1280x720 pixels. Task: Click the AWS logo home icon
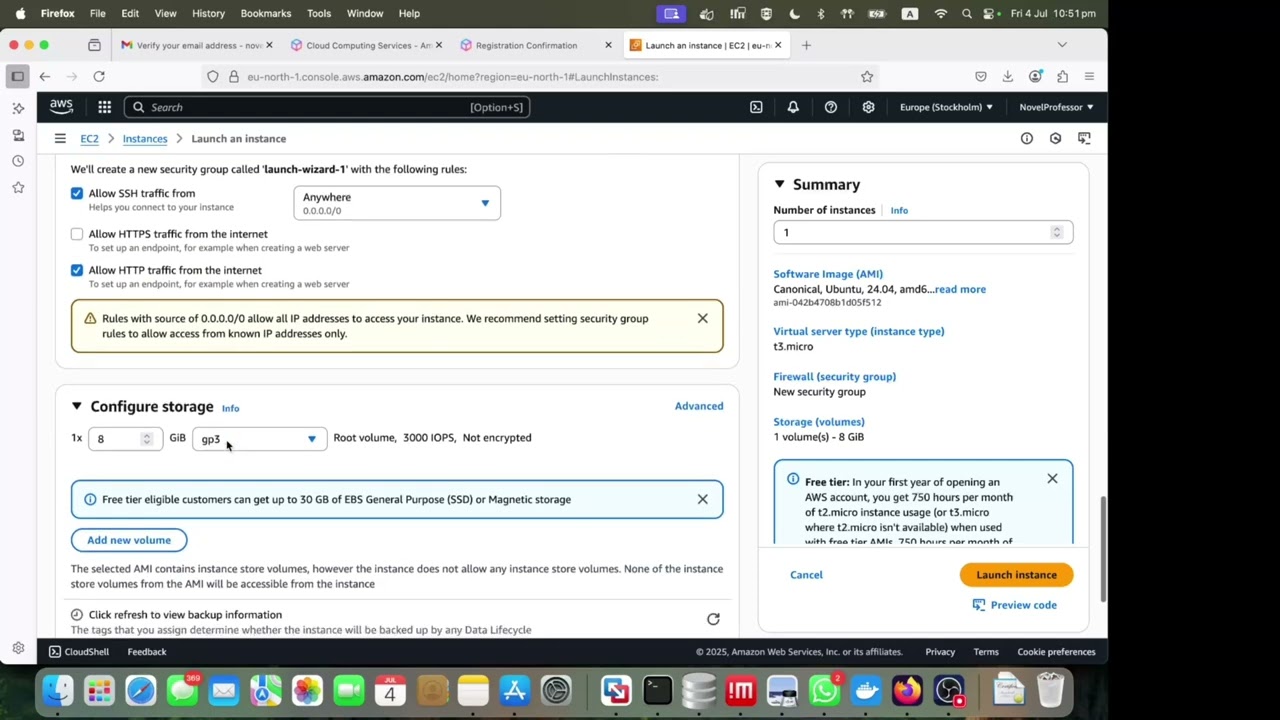[x=61, y=107]
